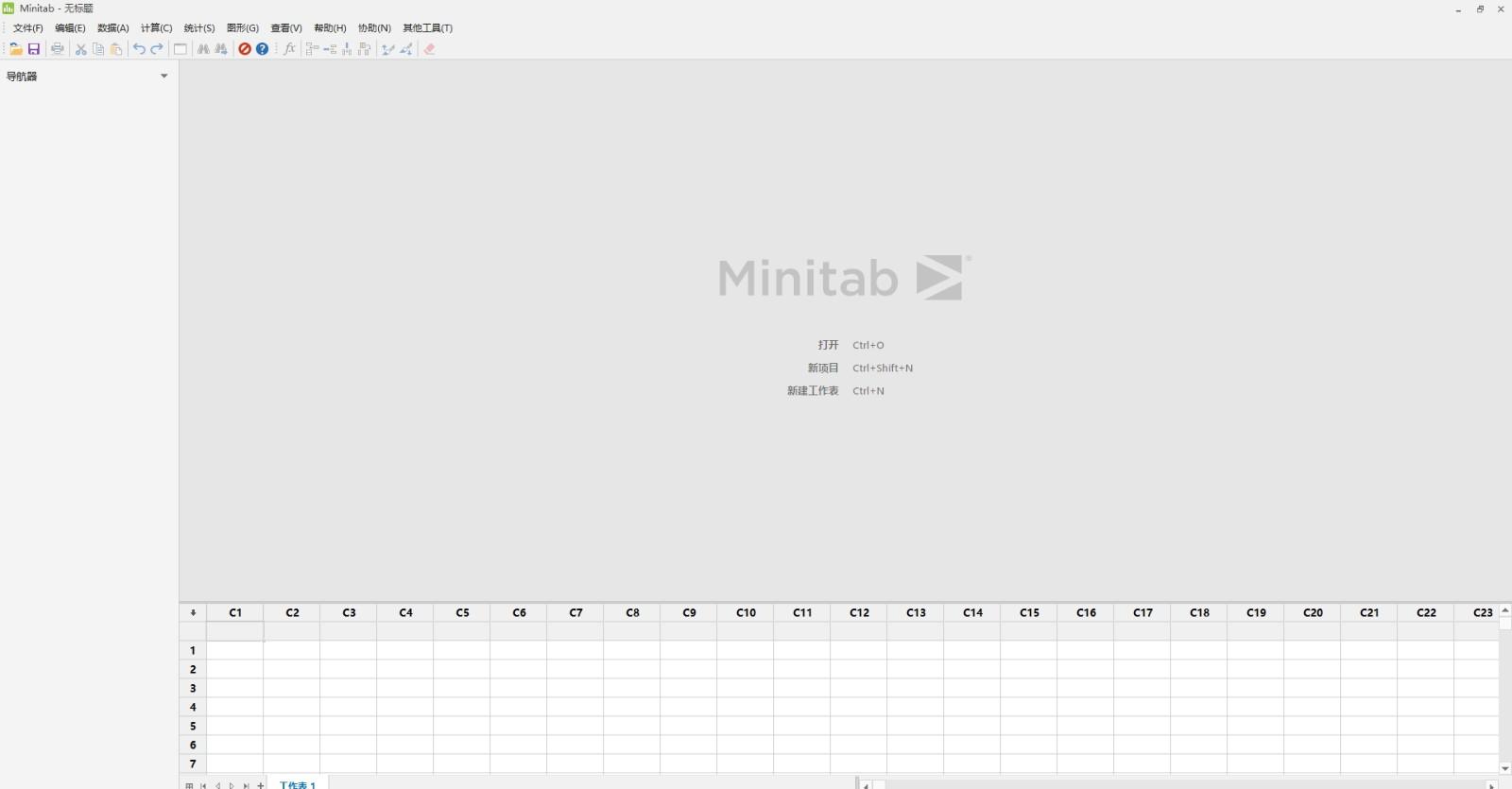
Task: Open the 协助(N) menu
Action: [374, 28]
